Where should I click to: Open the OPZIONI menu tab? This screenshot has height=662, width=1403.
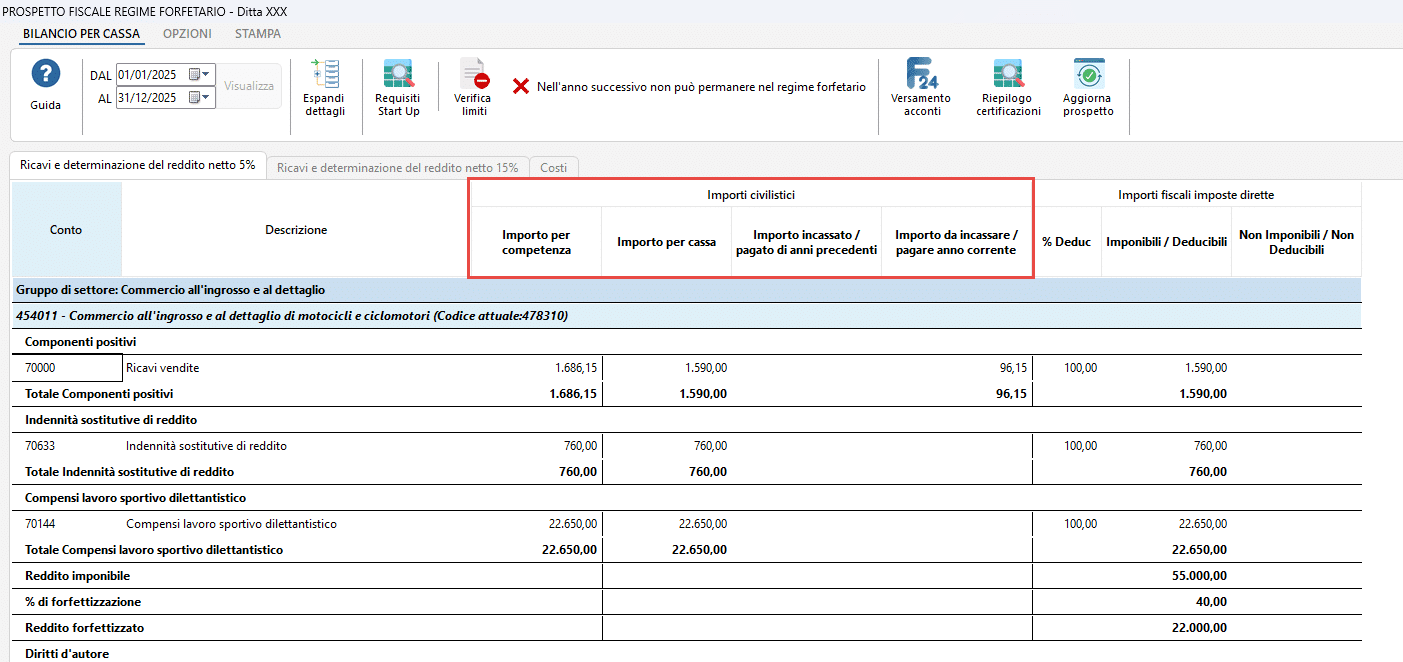click(x=187, y=33)
